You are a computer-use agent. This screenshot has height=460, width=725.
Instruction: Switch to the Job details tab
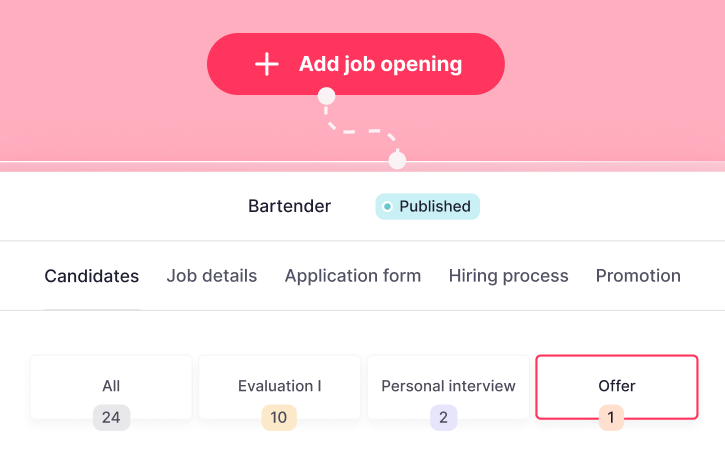[212, 276]
